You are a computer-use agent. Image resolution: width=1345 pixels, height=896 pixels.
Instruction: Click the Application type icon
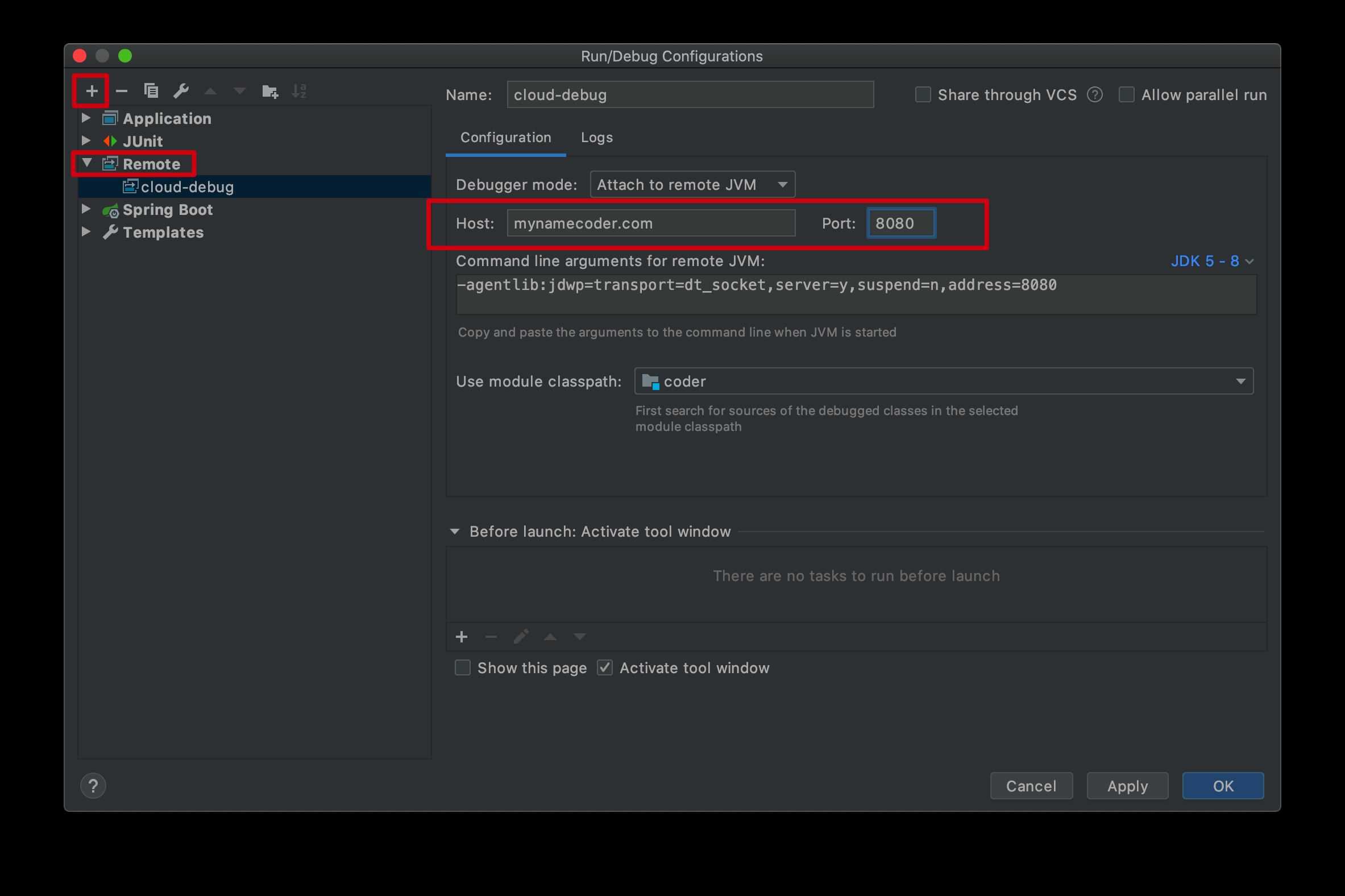coord(110,118)
